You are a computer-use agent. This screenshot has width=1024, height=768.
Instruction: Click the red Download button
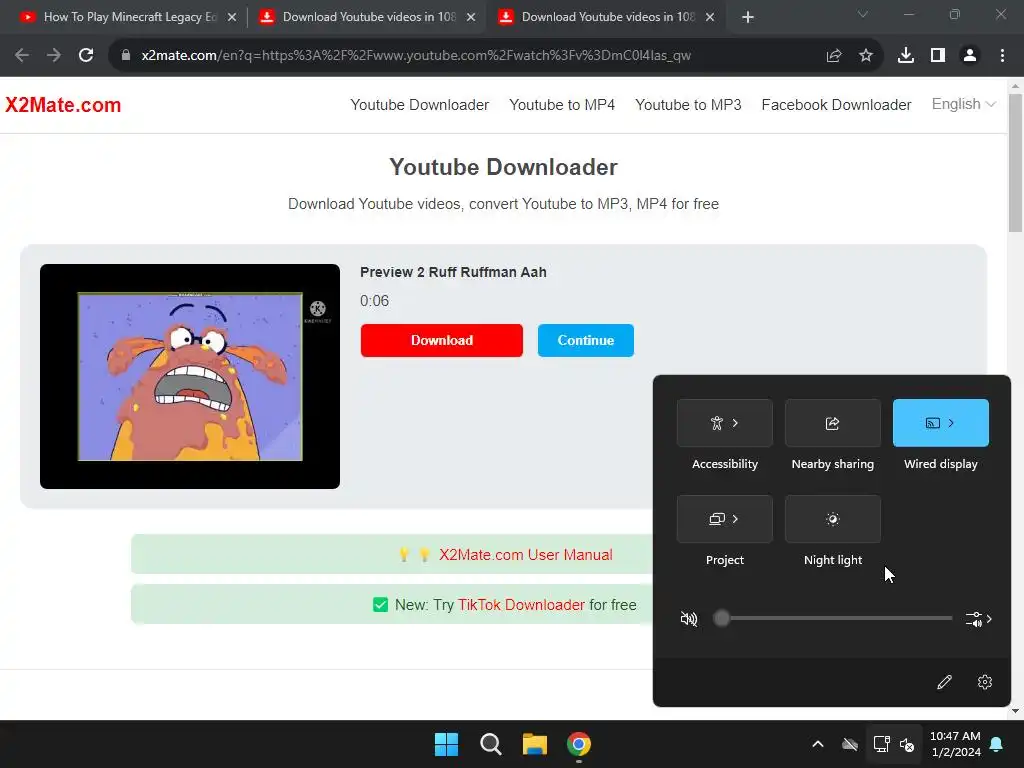coord(441,340)
